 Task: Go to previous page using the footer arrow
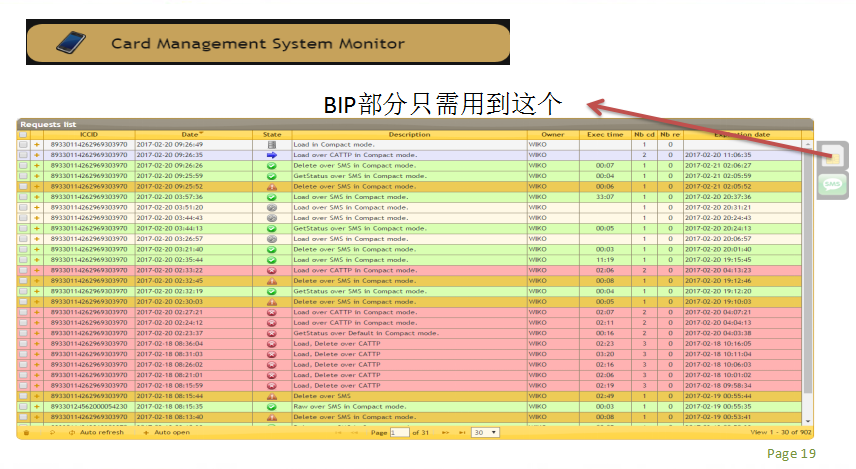point(355,432)
